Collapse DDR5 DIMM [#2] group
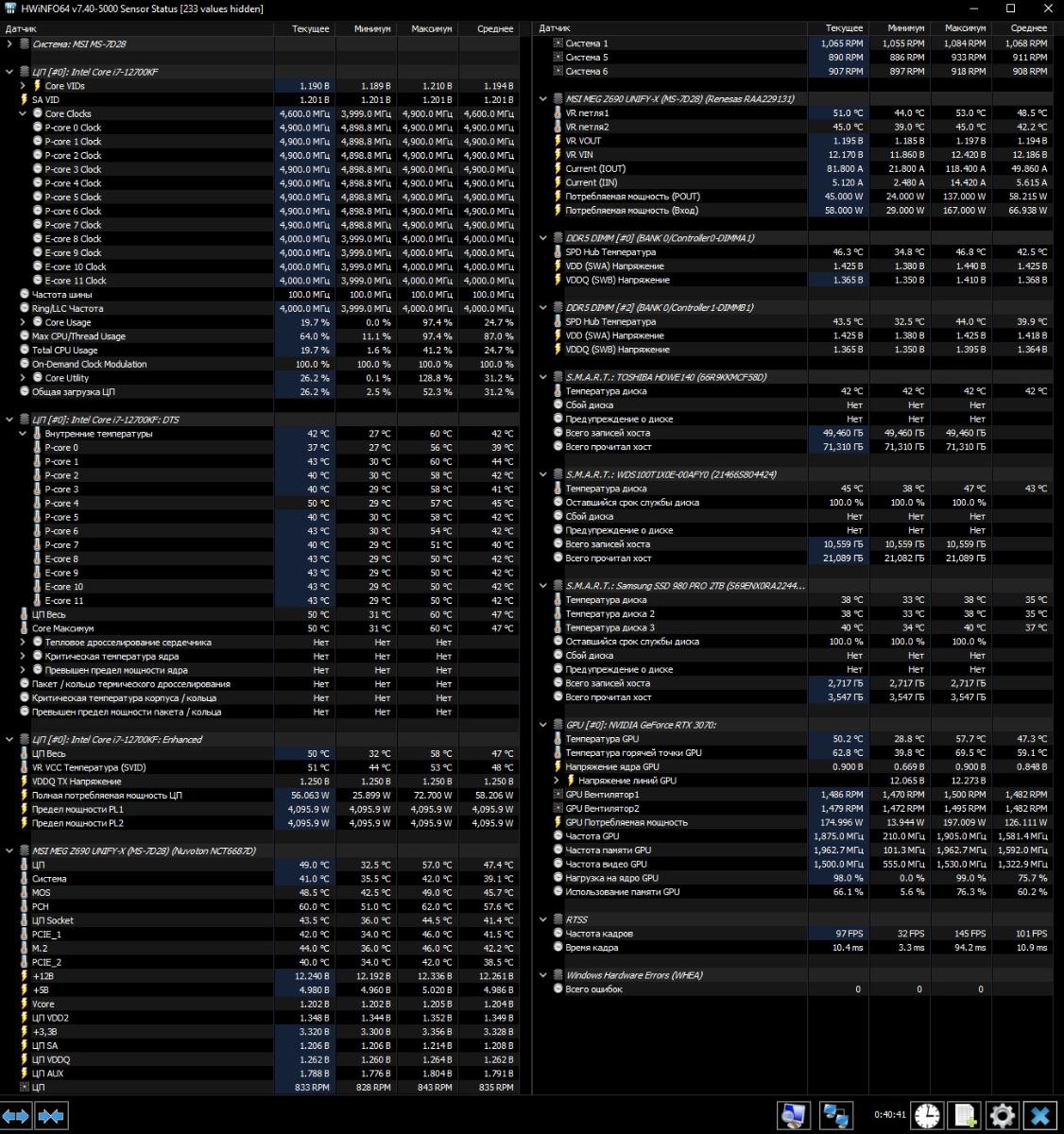This screenshot has height=1134, width=1064. 543,308
